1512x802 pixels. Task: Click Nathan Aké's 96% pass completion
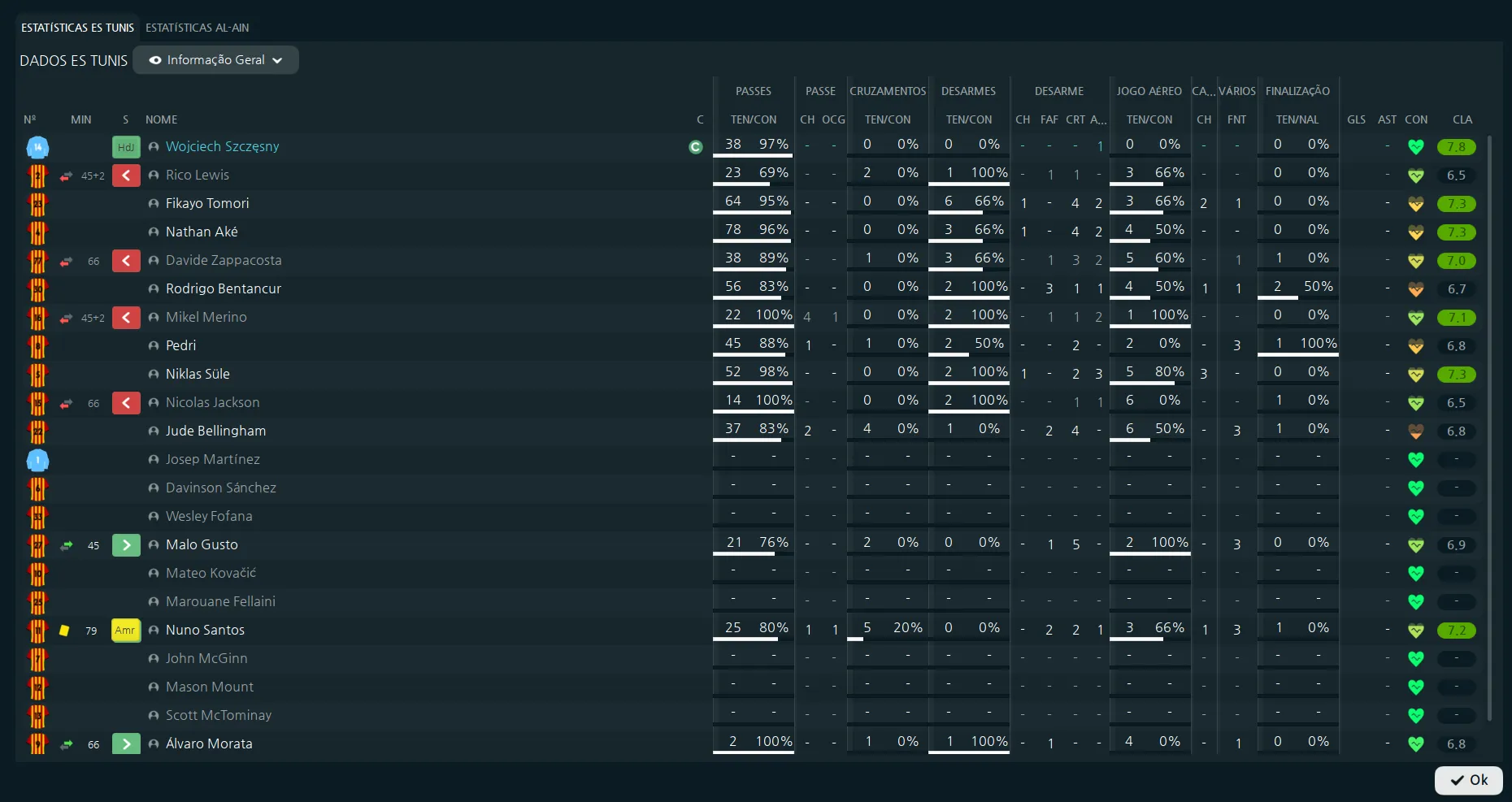click(x=773, y=230)
